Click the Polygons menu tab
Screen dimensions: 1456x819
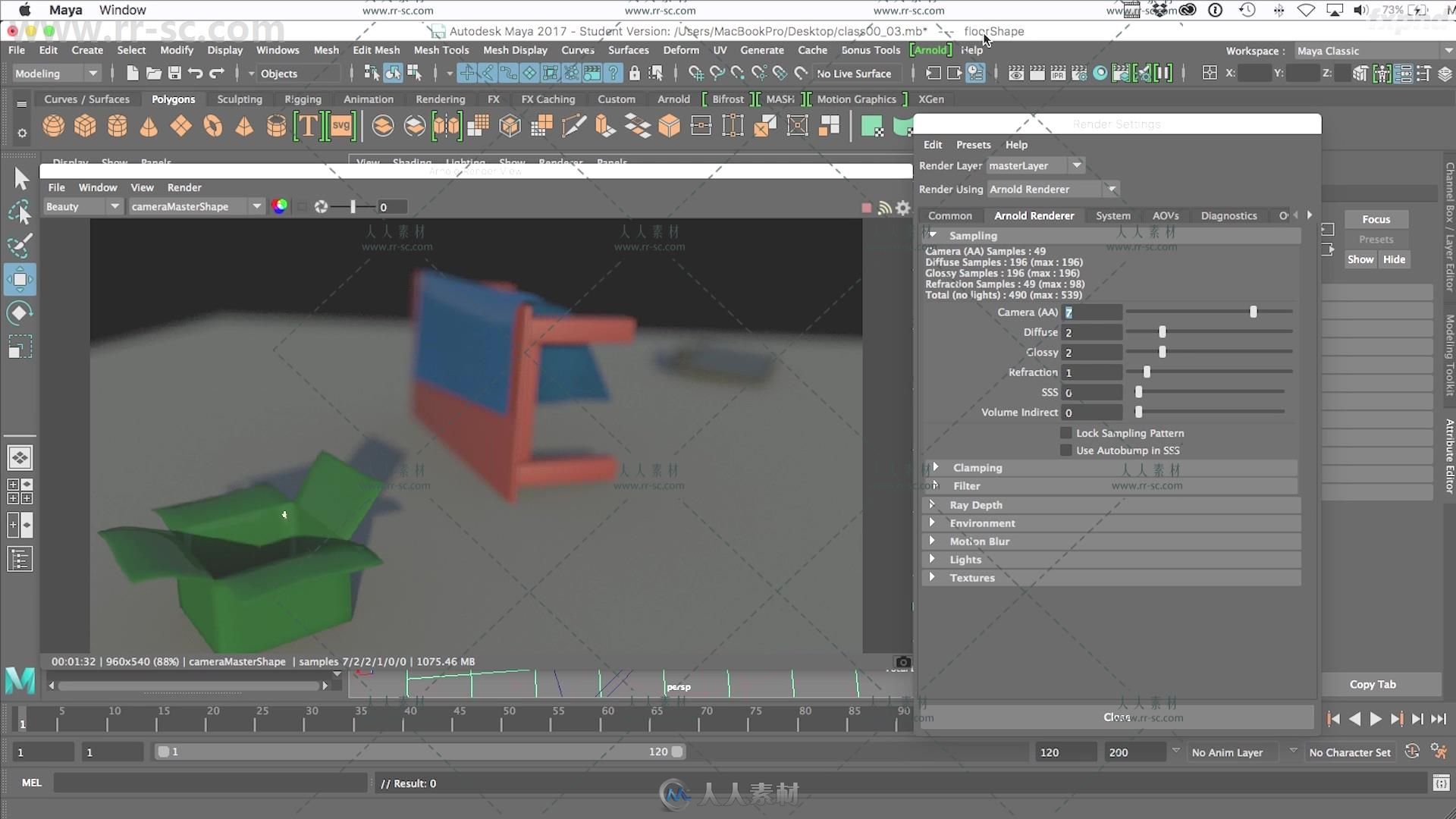pos(172,98)
